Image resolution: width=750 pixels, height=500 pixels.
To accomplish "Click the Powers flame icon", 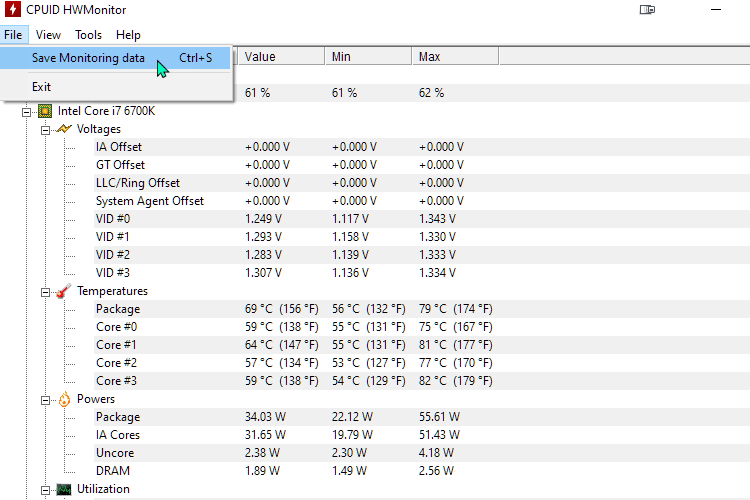I will [x=64, y=400].
